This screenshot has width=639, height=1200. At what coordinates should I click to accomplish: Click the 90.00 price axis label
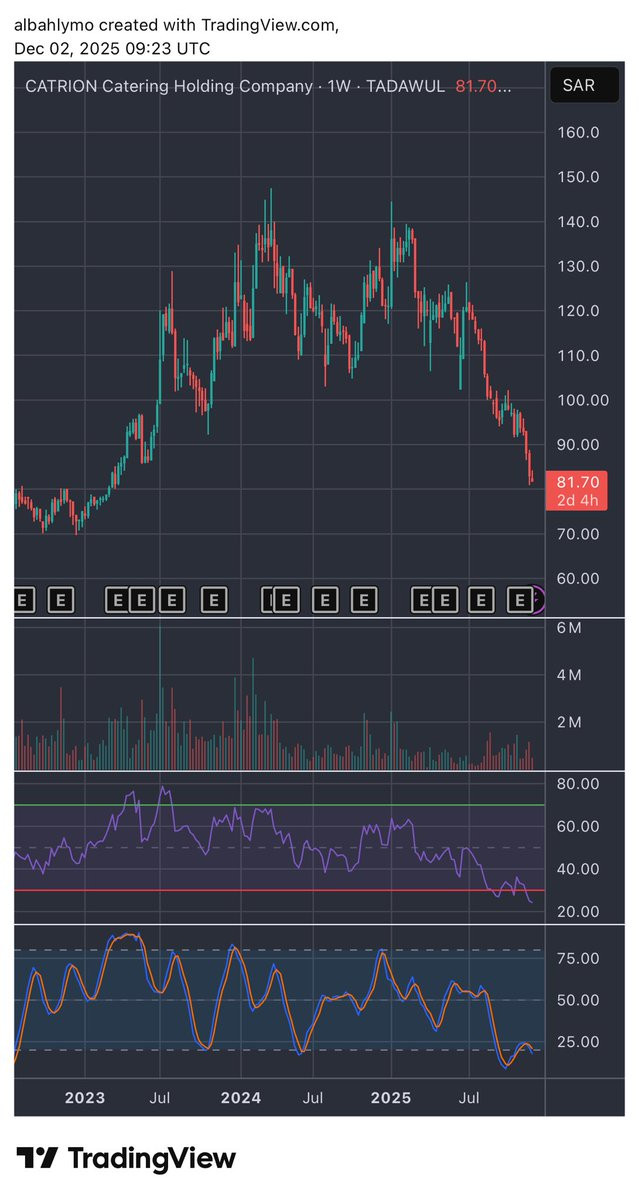click(x=577, y=444)
